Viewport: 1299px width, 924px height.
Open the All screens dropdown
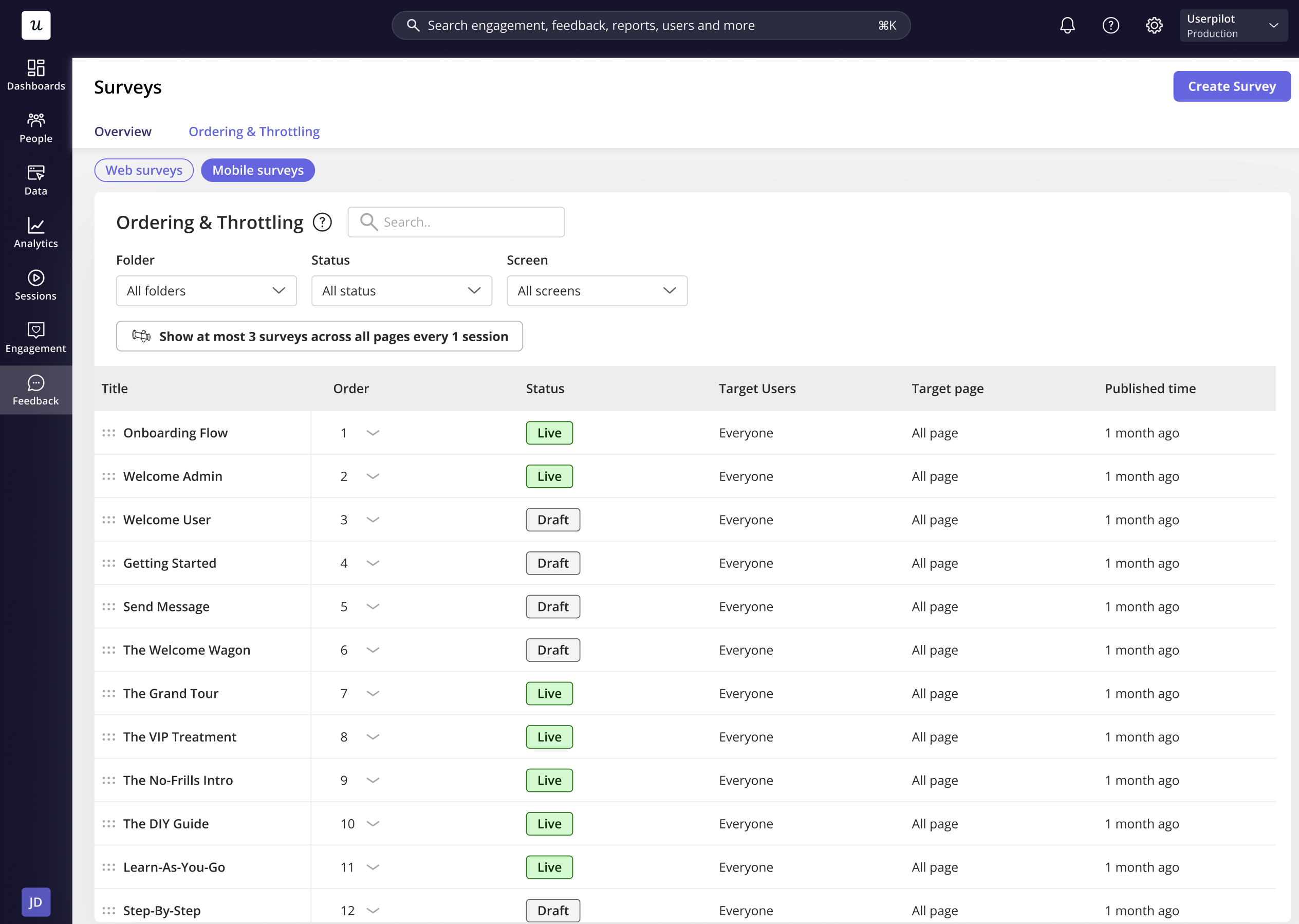click(597, 291)
